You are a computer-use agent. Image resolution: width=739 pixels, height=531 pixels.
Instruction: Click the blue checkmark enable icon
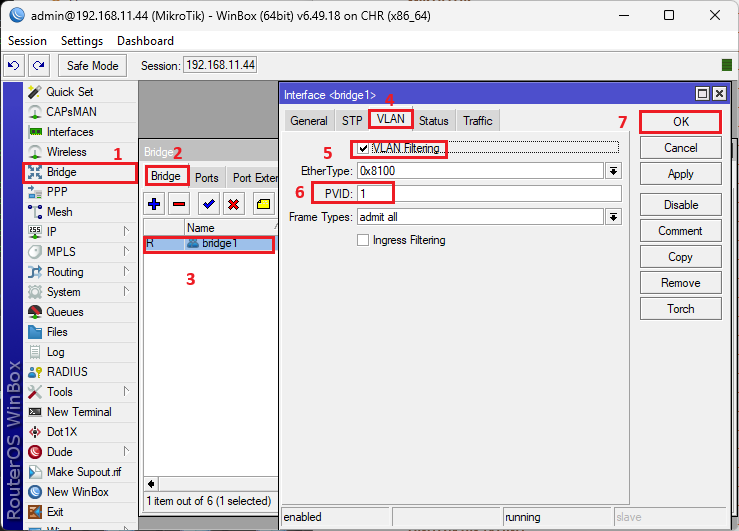(x=209, y=204)
